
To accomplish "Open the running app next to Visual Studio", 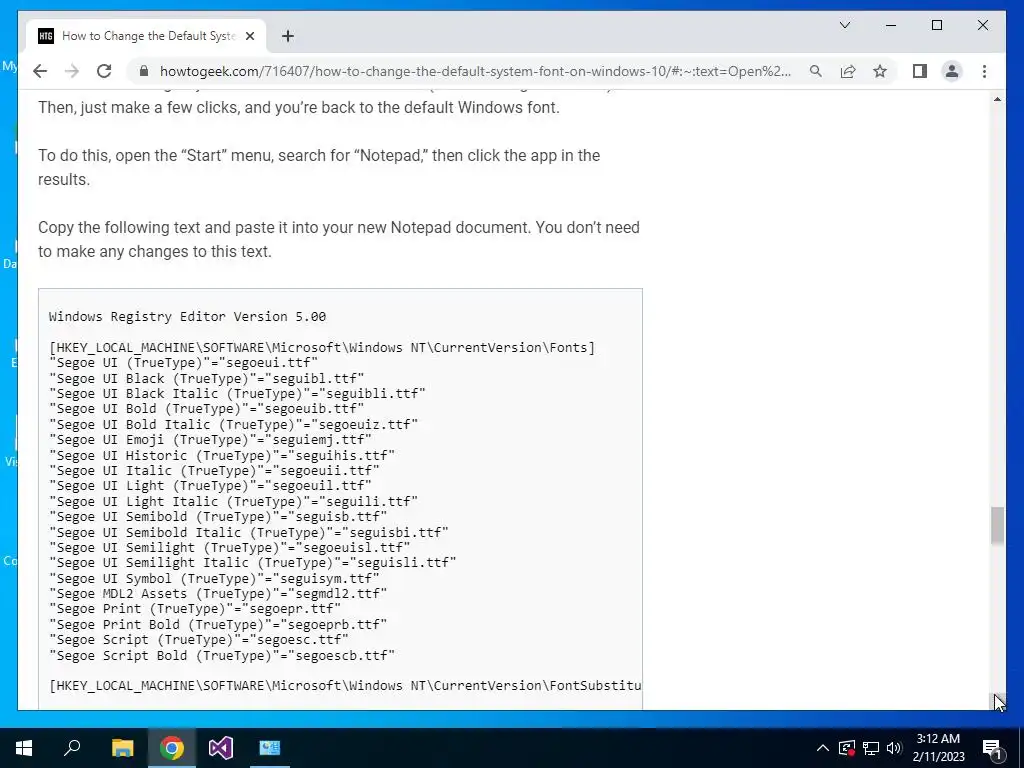I will click(270, 748).
